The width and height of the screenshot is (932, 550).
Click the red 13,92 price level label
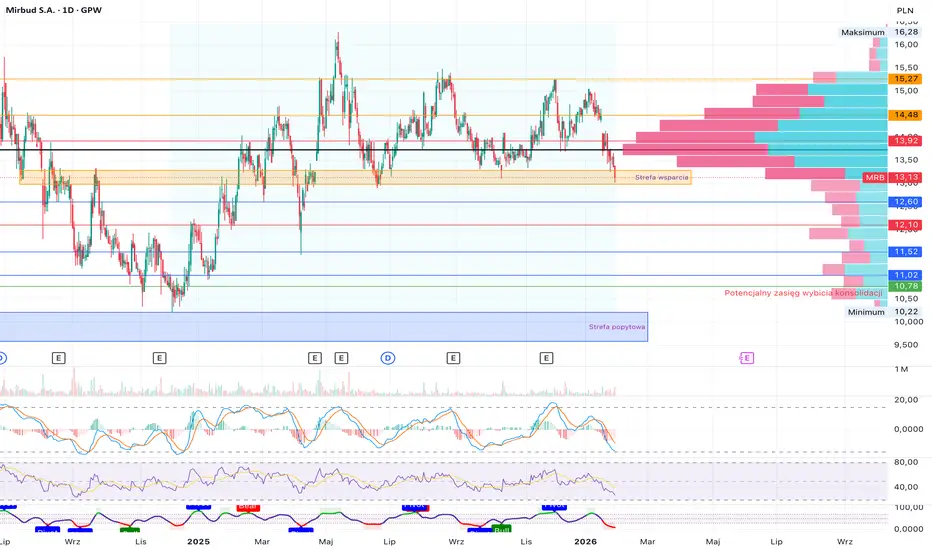tap(905, 141)
